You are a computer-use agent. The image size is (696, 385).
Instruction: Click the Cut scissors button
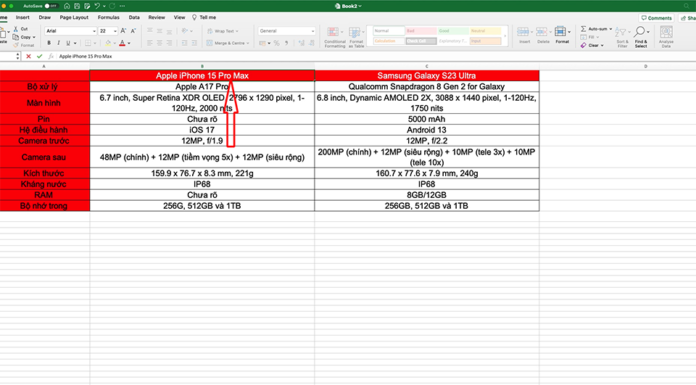pos(20,29)
